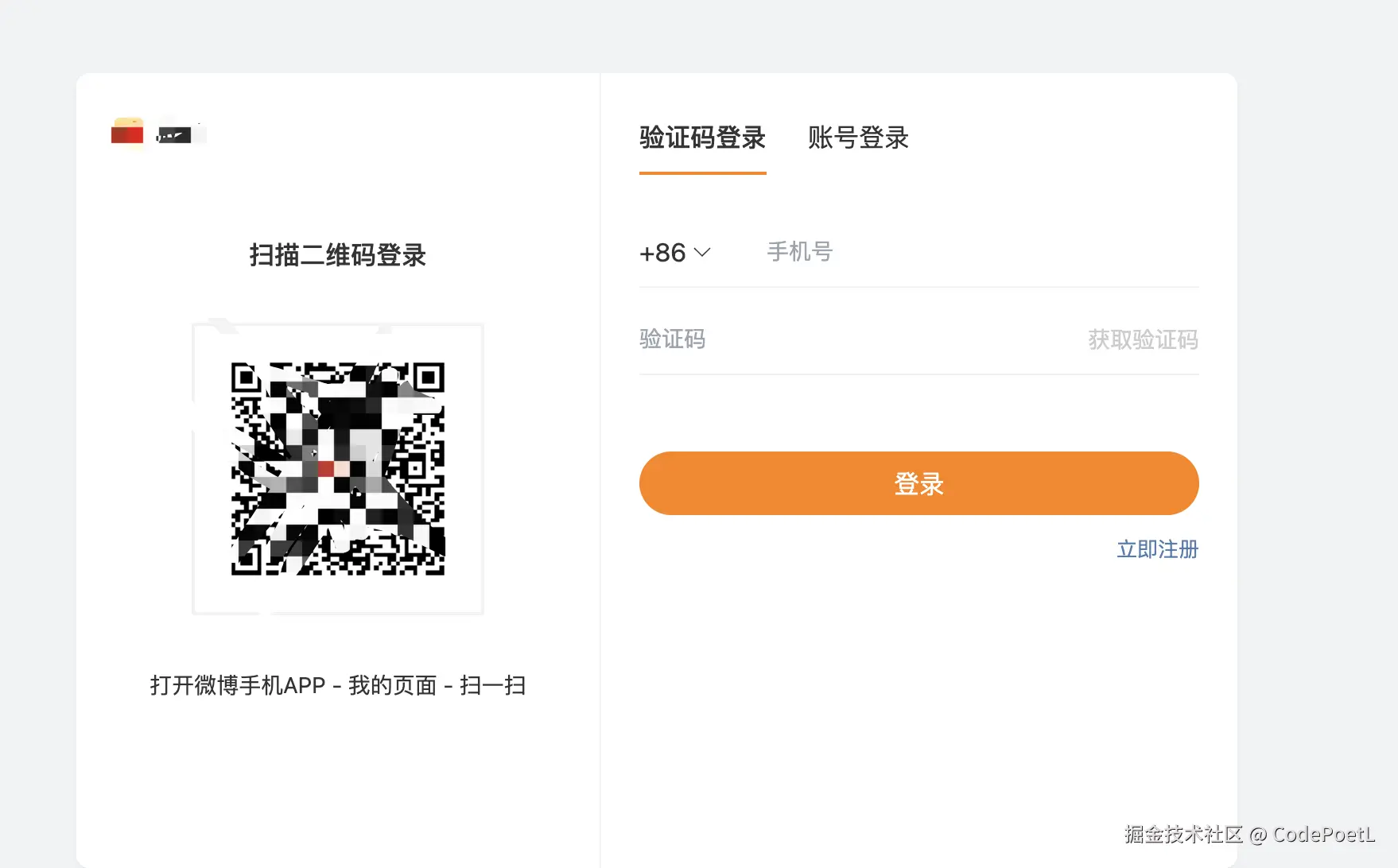Click the QR code image
Screen dimensions: 1398x868
[x=336, y=468]
